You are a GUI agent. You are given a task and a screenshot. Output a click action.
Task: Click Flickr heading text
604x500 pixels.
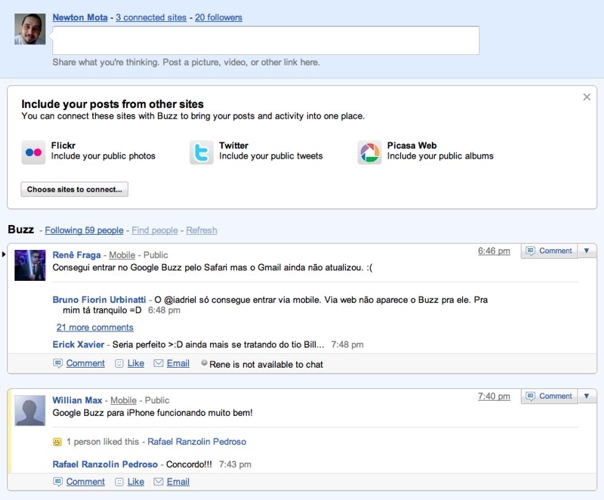[x=63, y=146]
